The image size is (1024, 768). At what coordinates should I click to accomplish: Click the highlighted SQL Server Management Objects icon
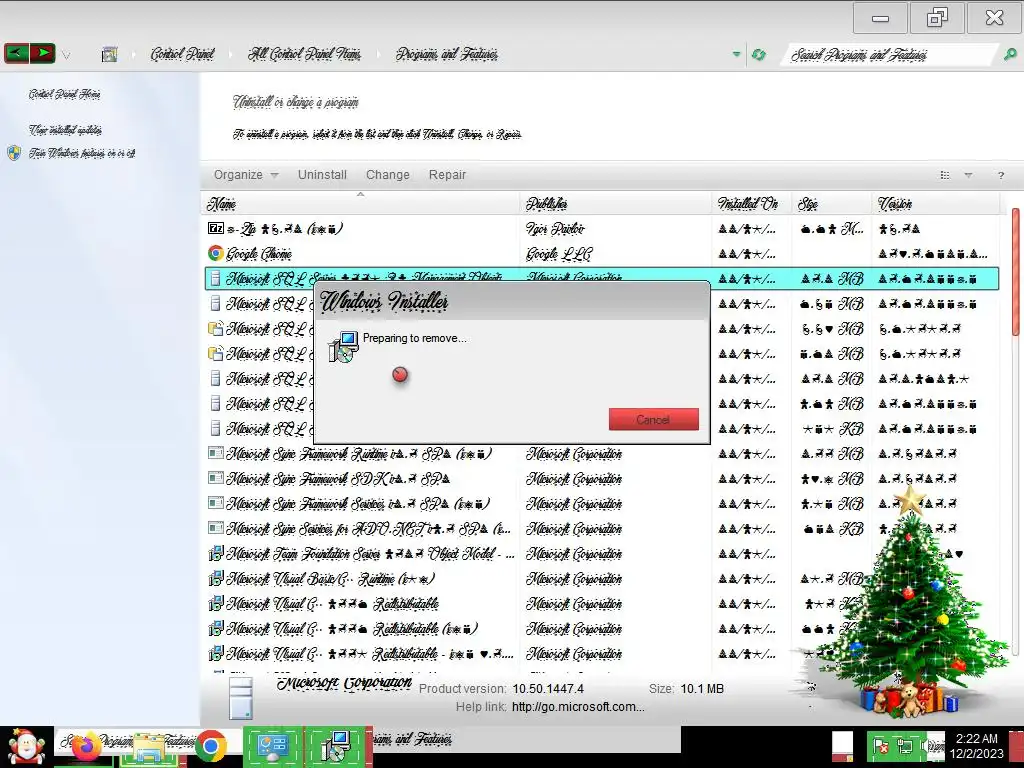(216, 279)
